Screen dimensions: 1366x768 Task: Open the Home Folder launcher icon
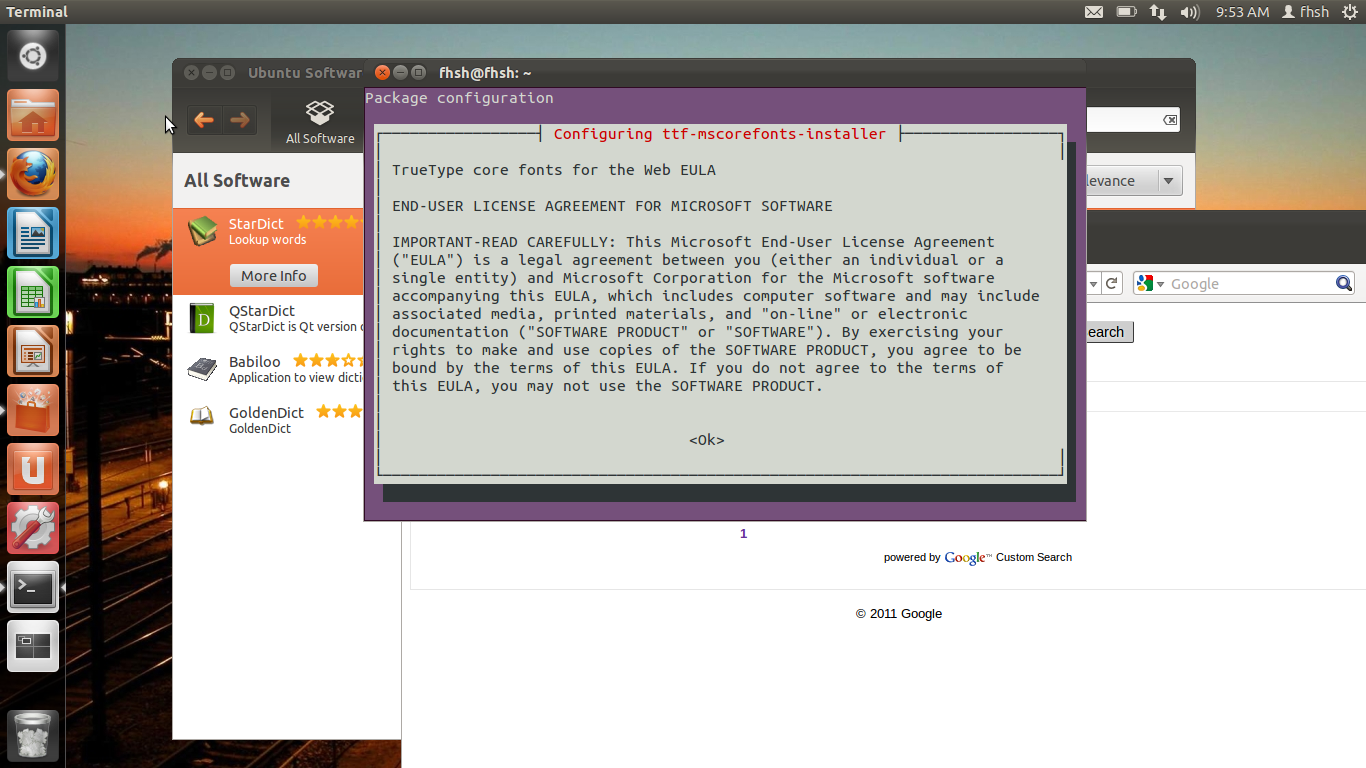point(33,115)
